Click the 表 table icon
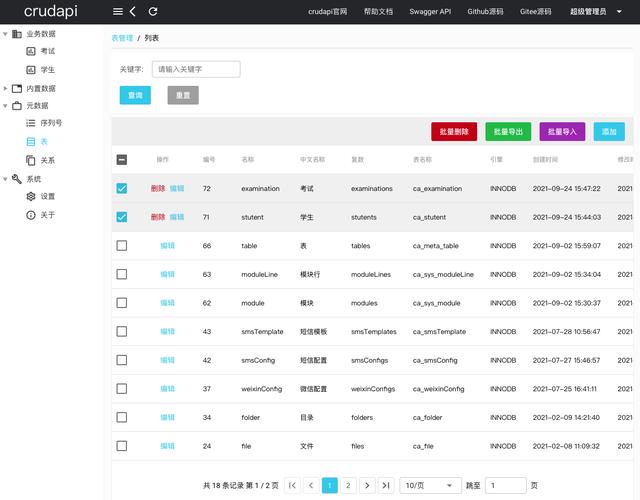Viewport: 640px width, 500px height. click(31, 142)
